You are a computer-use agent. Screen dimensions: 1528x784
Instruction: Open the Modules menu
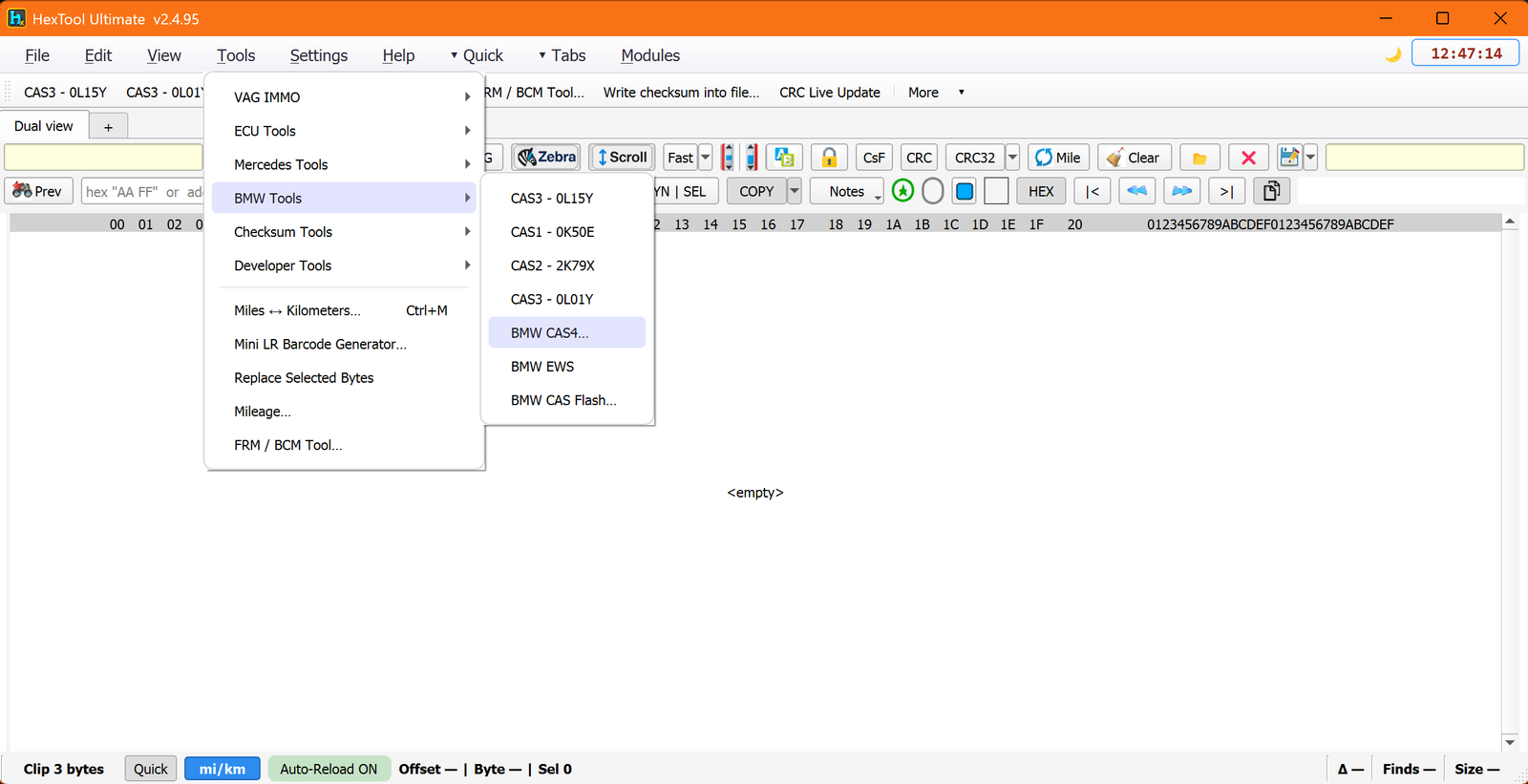[x=650, y=55]
